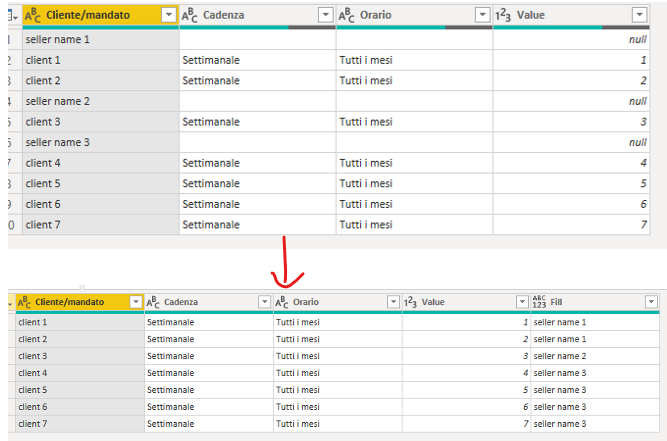Click 'client 4' cell in top table
This screenshot has height=441, width=667.
pos(101,163)
